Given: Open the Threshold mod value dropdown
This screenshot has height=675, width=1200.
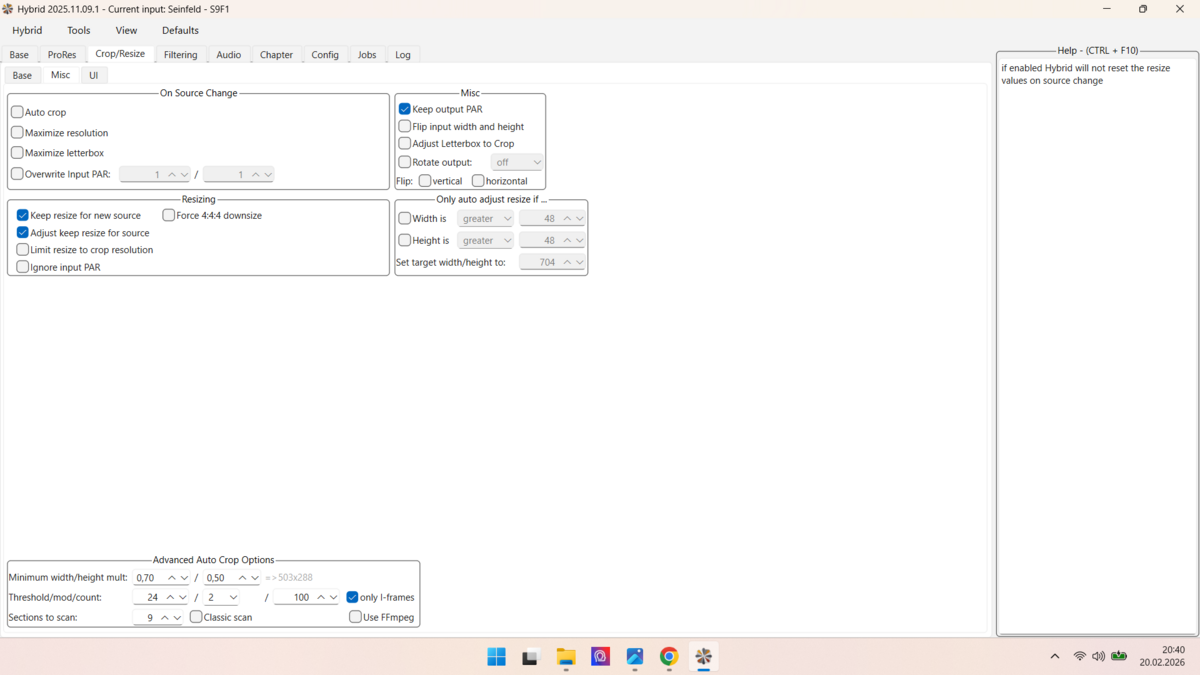Looking at the screenshot, I should pos(222,597).
